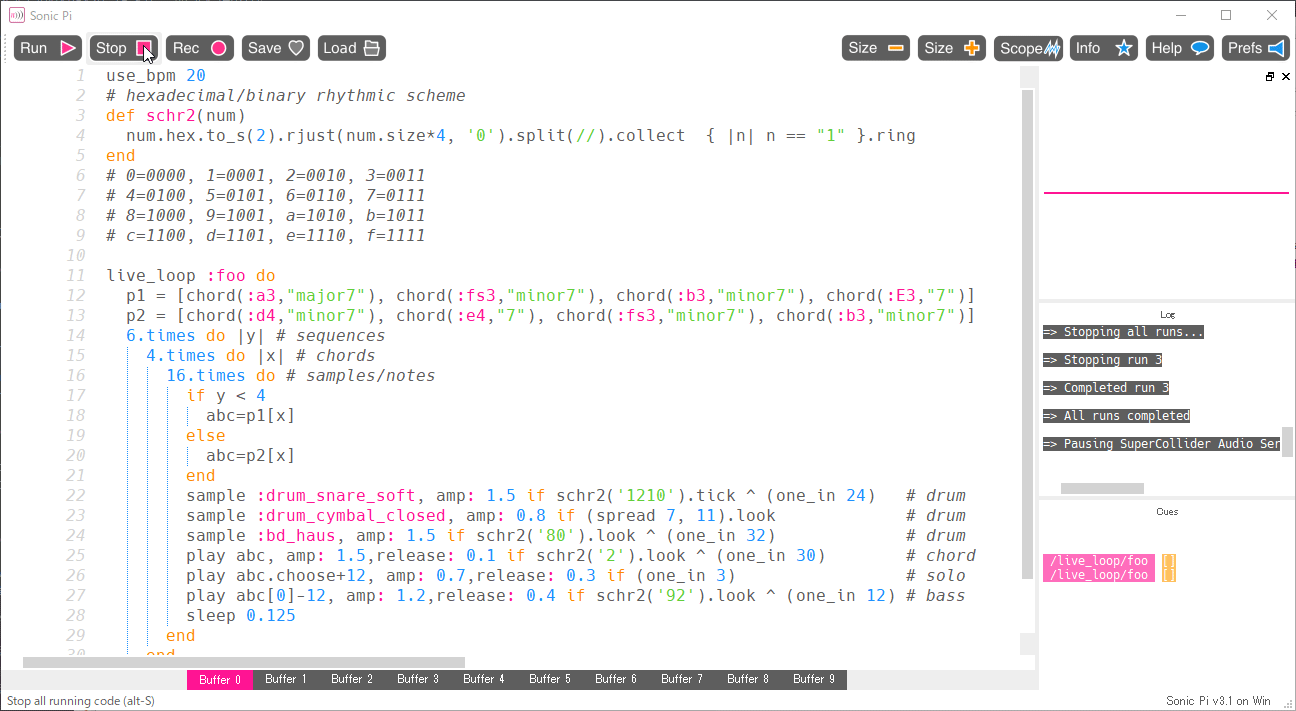Click the log panel horizontal scrollbar
1296x711 pixels.
coord(1101,489)
